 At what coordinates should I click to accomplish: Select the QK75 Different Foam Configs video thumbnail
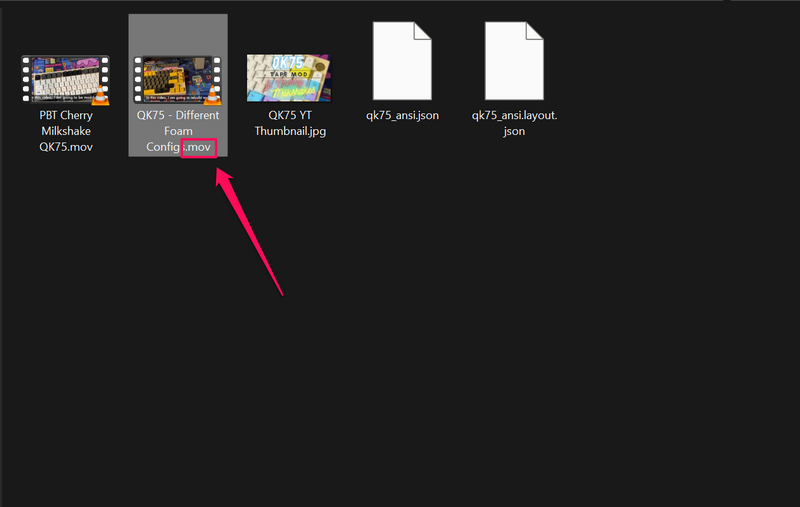[x=178, y=81]
